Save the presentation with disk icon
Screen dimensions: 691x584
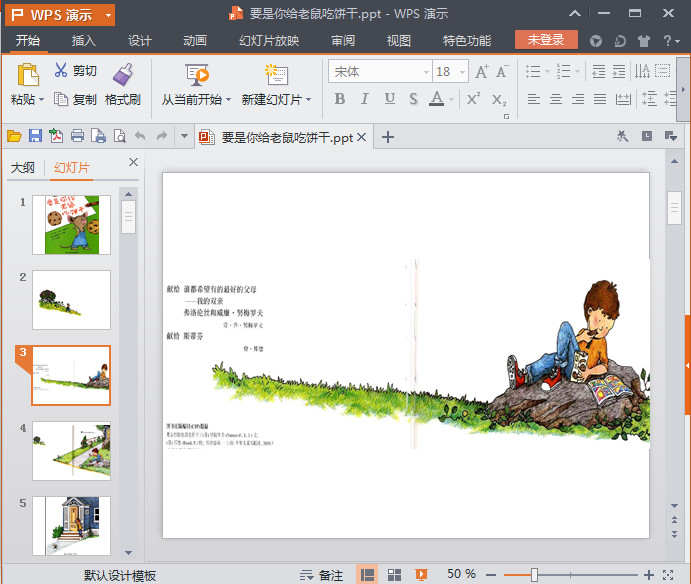tap(35, 136)
